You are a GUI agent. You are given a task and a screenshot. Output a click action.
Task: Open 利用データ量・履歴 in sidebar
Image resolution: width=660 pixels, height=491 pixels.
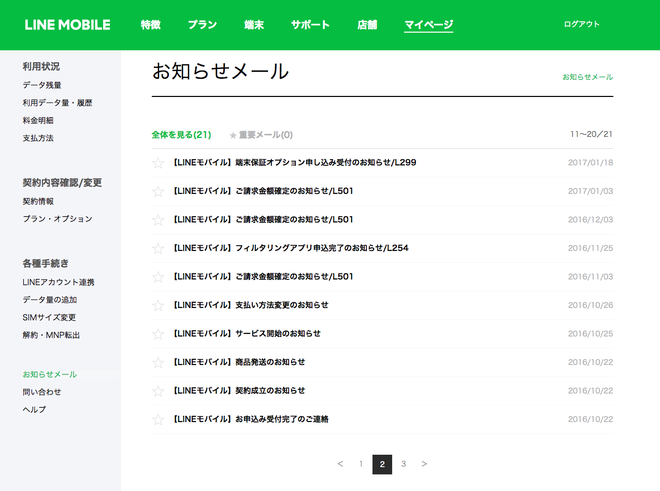pos(57,103)
